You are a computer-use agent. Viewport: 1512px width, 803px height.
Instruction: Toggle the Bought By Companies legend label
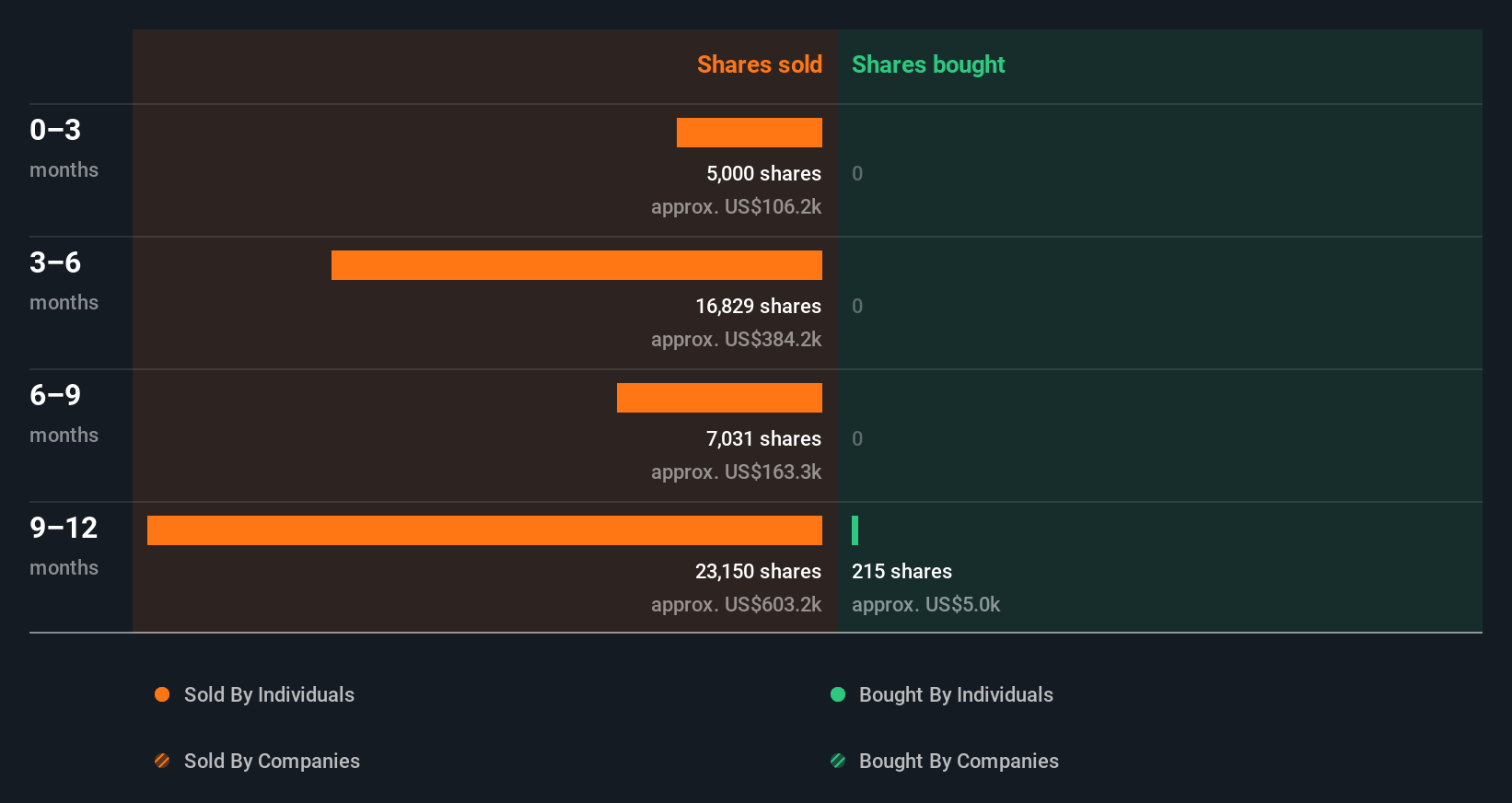[x=959, y=761]
